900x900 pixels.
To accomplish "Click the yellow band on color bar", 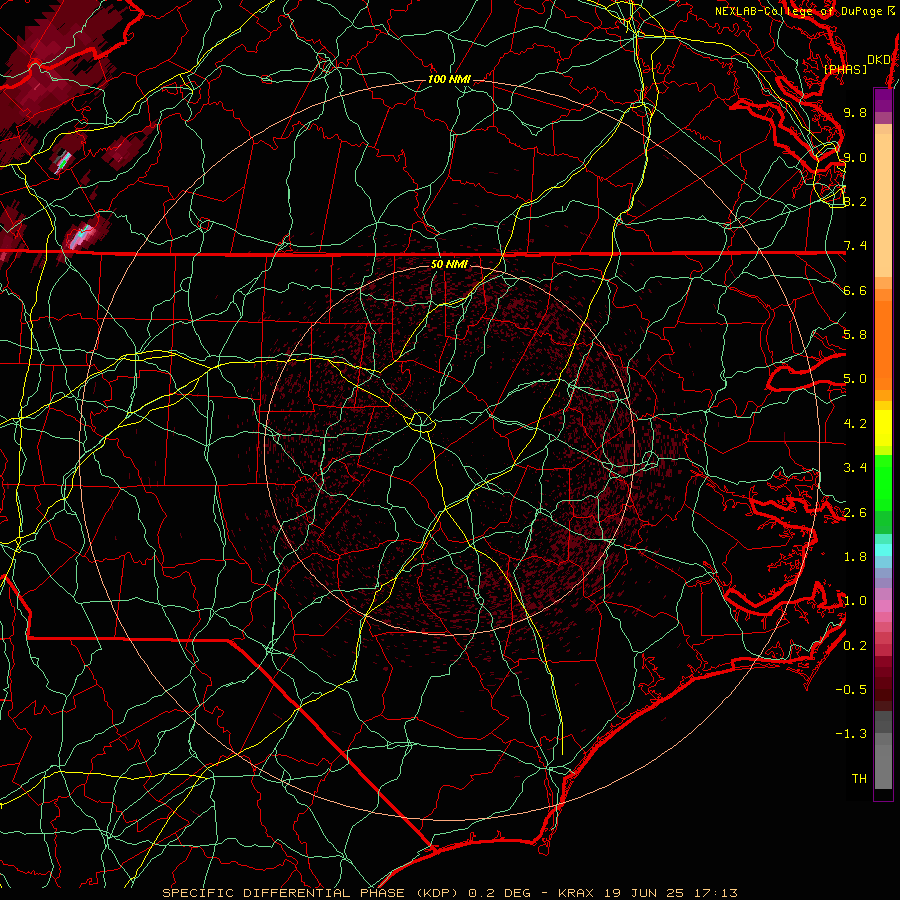I will 883,428.
